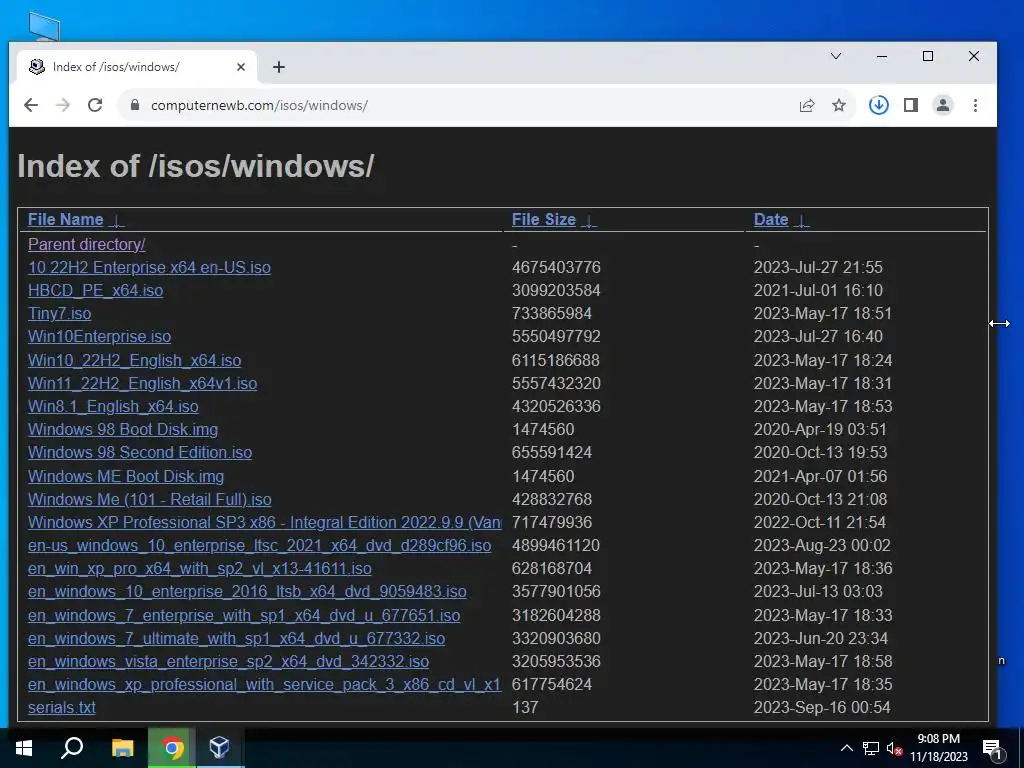Reload the current page
This screenshot has width=1024, height=768.
coord(95,105)
